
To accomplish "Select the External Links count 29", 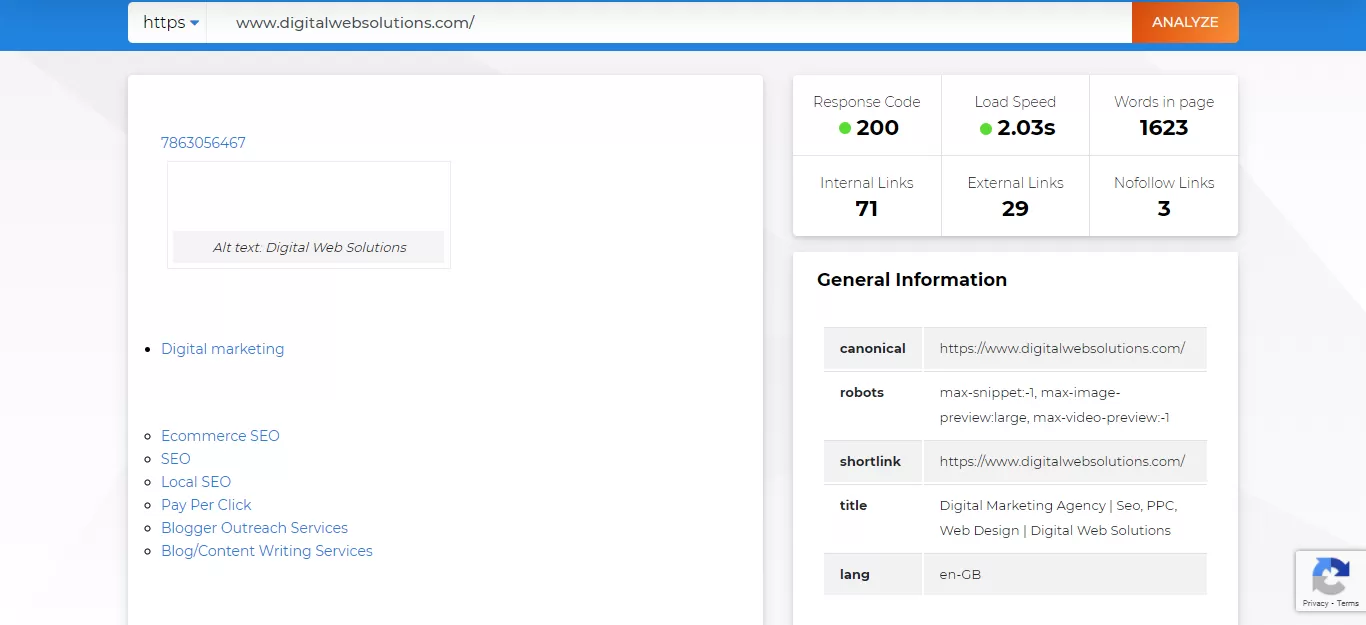I will (1015, 209).
